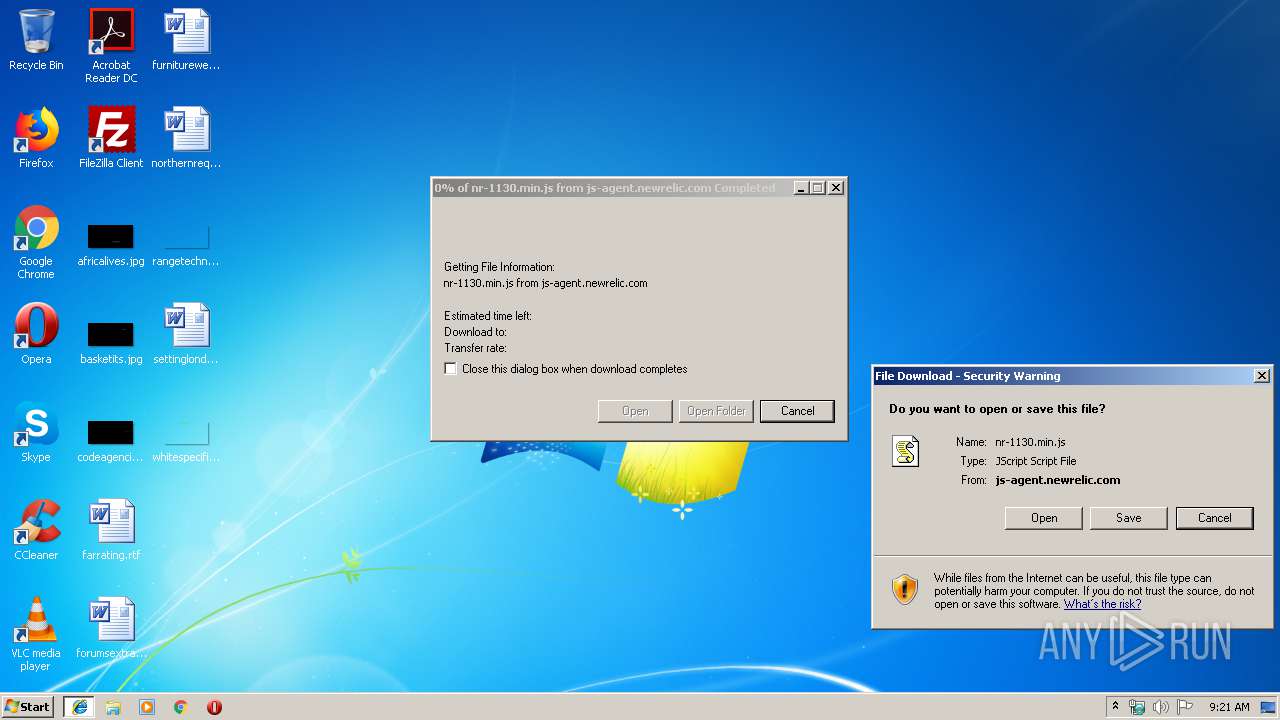Image resolution: width=1280 pixels, height=720 pixels.
Task: Click Opera icon in the taskbar
Action: 214,707
